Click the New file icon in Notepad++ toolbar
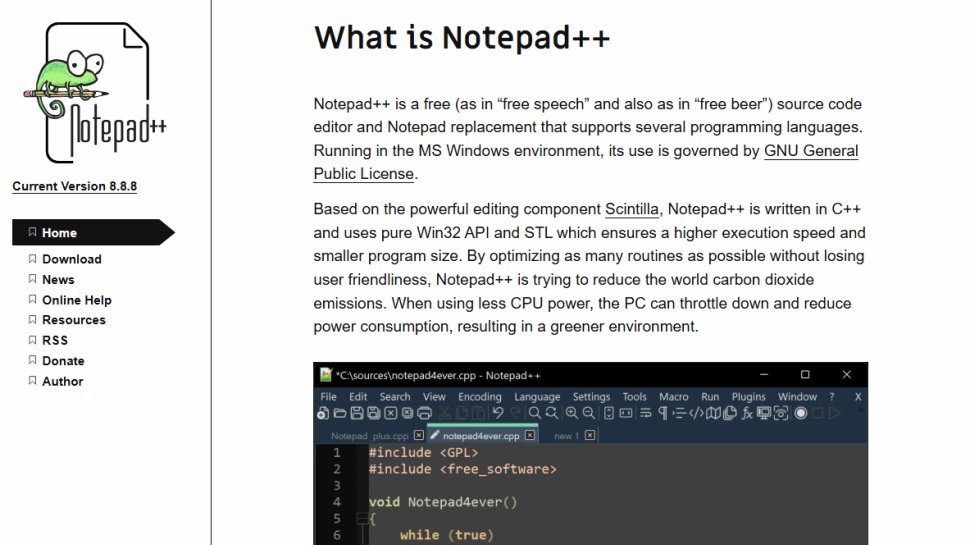 322,413
